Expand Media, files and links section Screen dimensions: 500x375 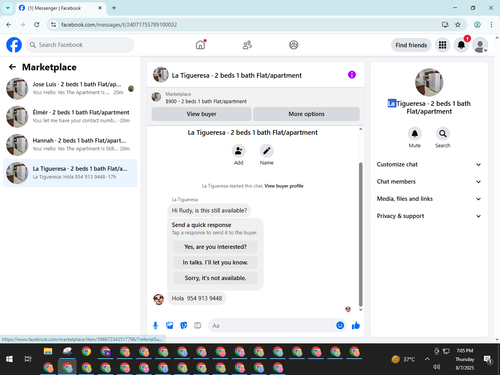pos(429,199)
